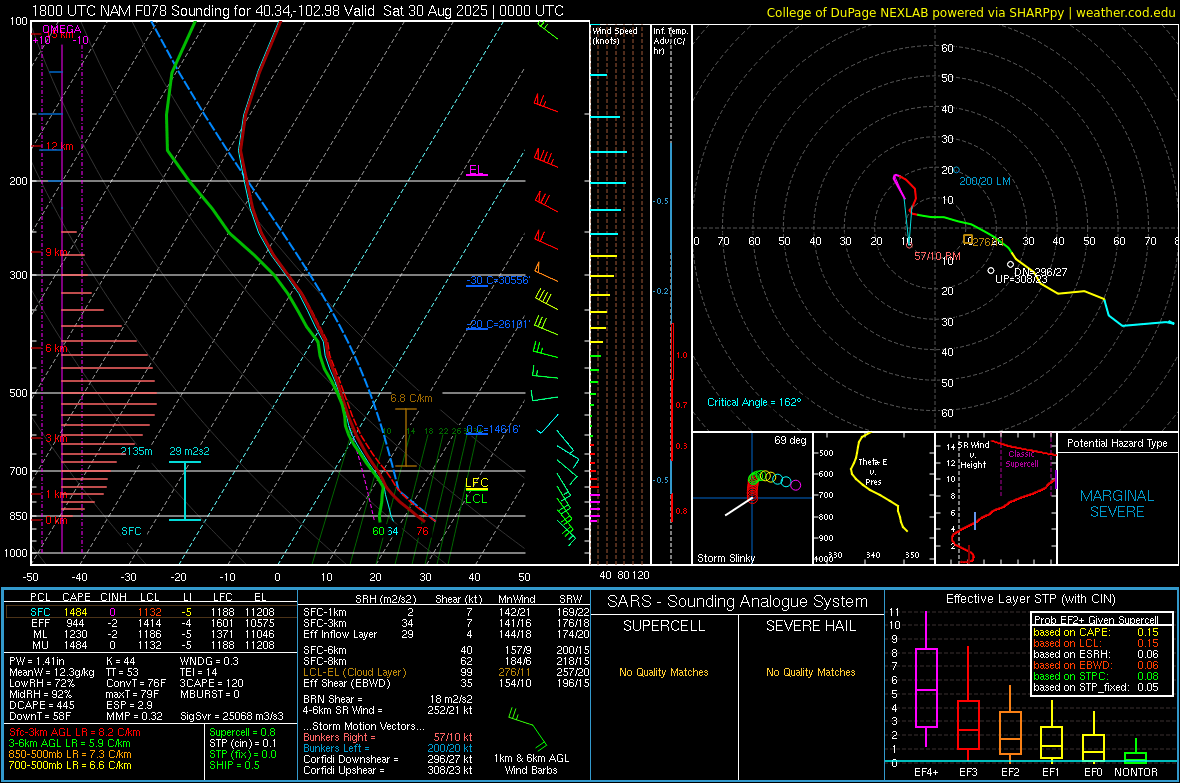
Task: Click the 'SEVERE HAIL' analogue column header
Action: coord(810,626)
